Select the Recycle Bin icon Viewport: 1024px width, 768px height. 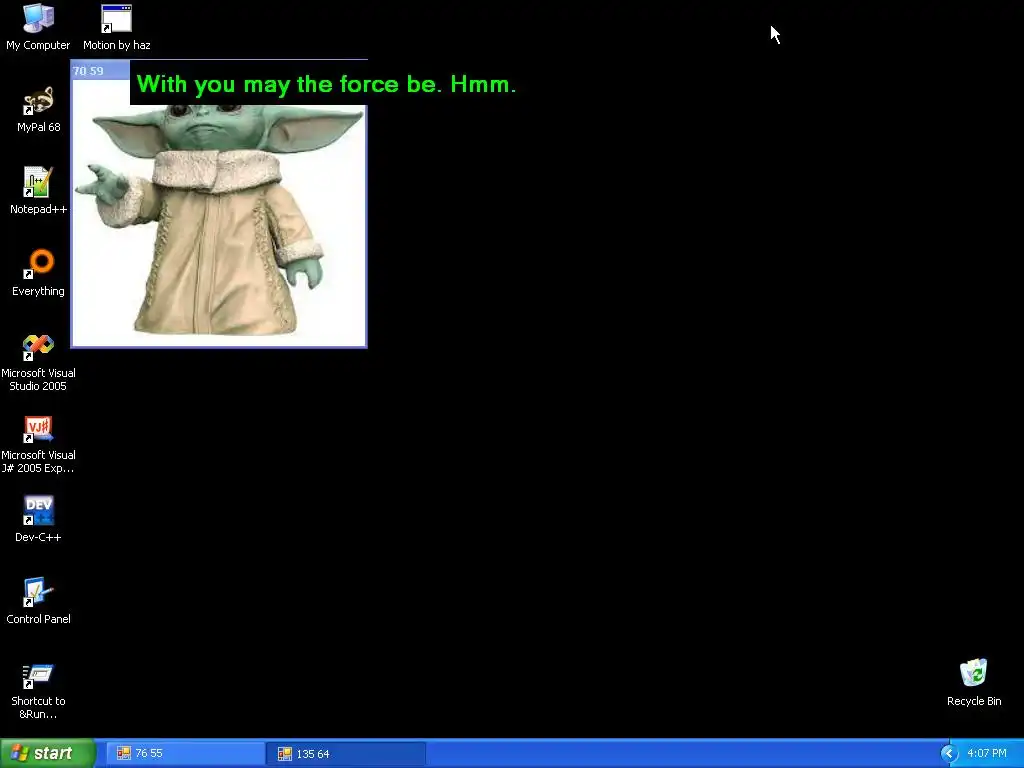pyautogui.click(x=974, y=682)
